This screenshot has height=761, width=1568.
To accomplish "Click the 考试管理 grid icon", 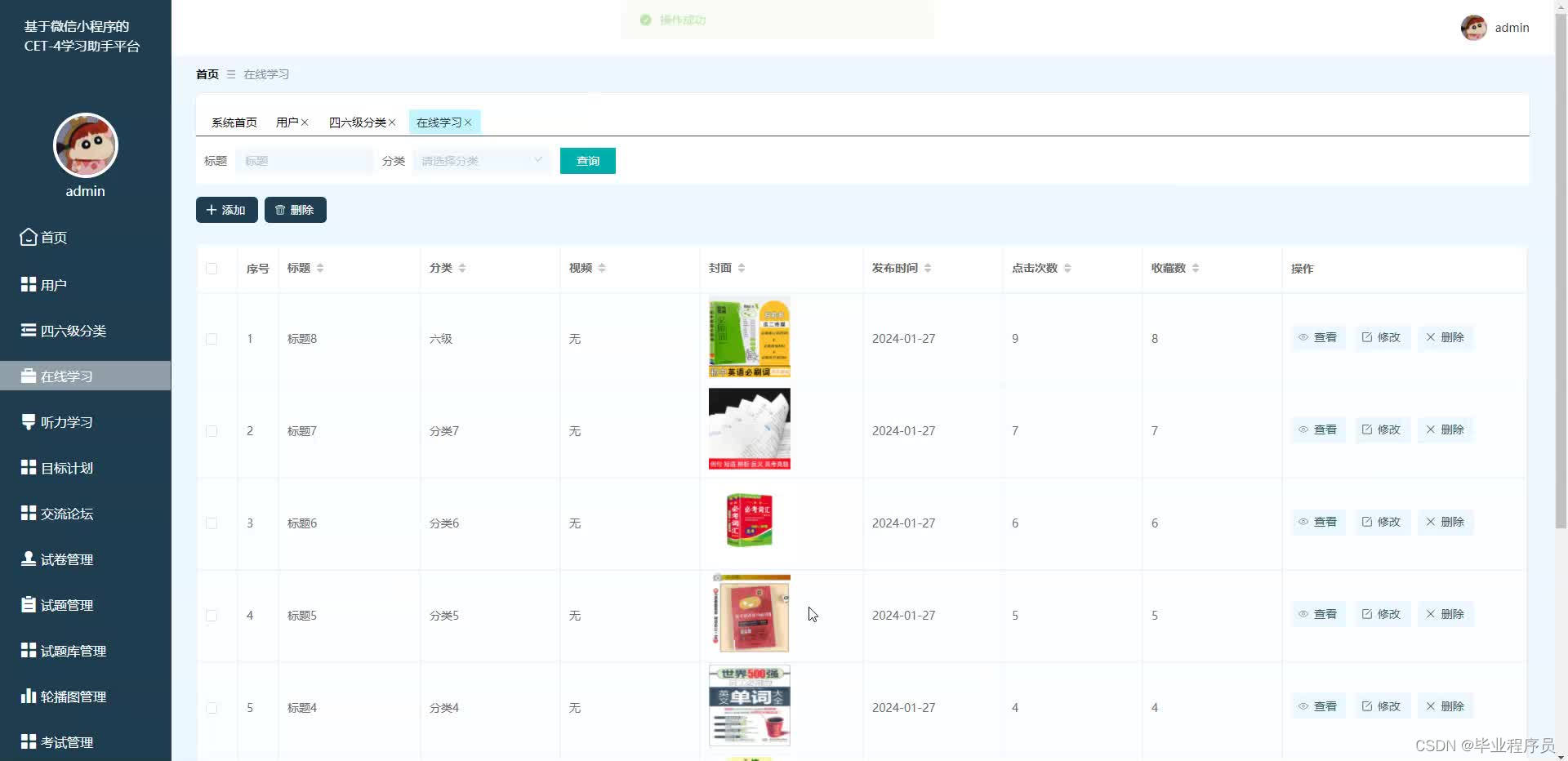I will click(29, 741).
